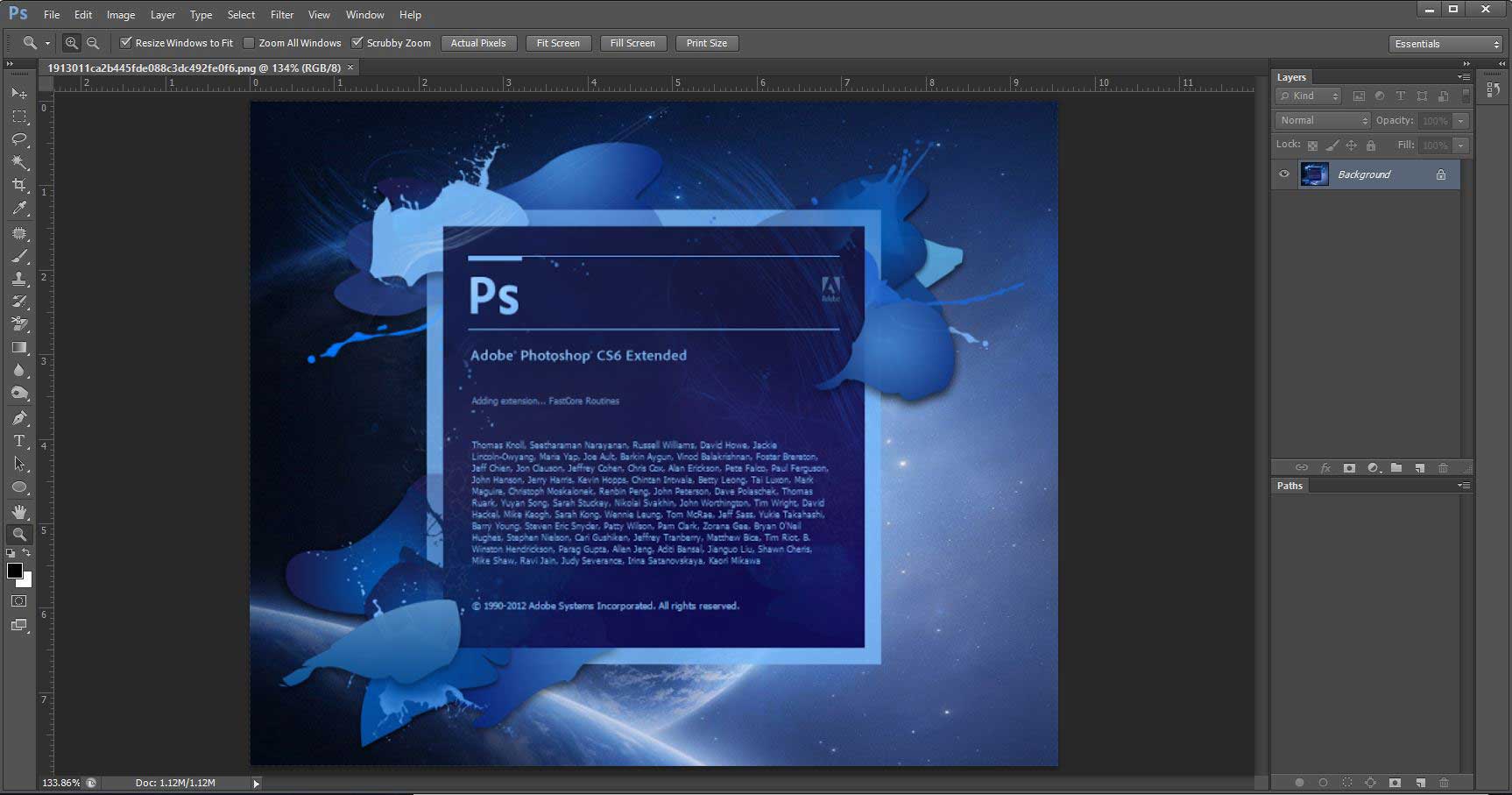Select the Crop tool
1512x795 pixels.
pyautogui.click(x=18, y=185)
